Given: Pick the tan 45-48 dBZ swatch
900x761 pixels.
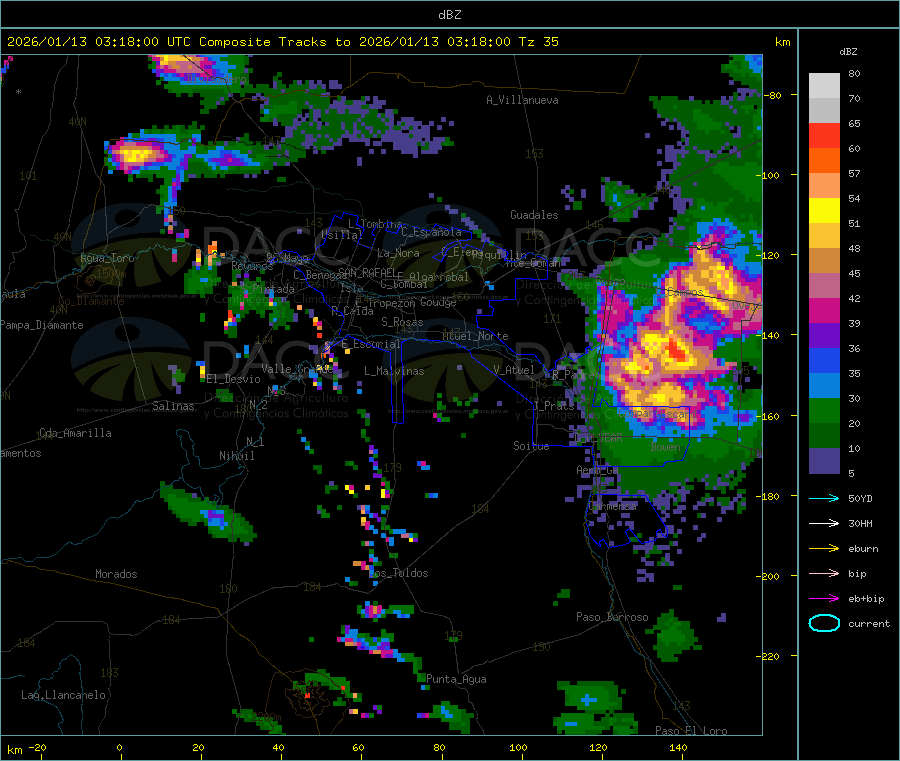Looking at the screenshot, I should point(824,261).
